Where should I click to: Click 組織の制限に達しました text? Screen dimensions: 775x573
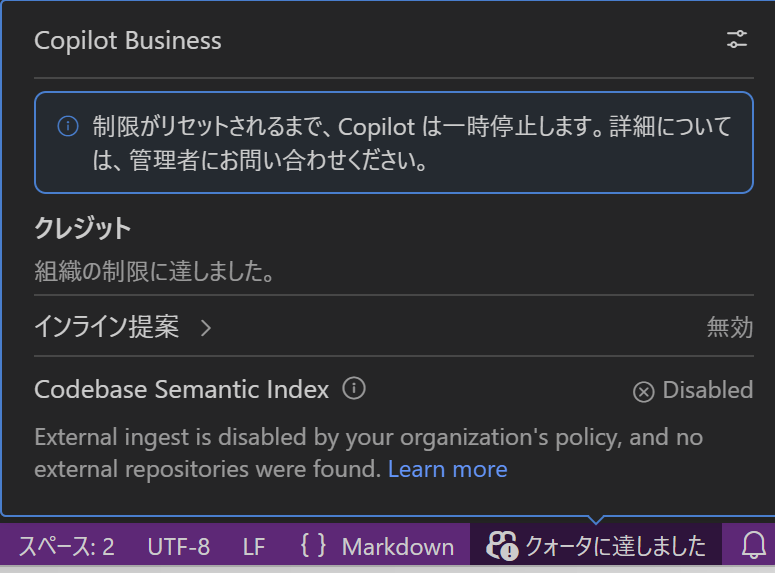tap(154, 271)
